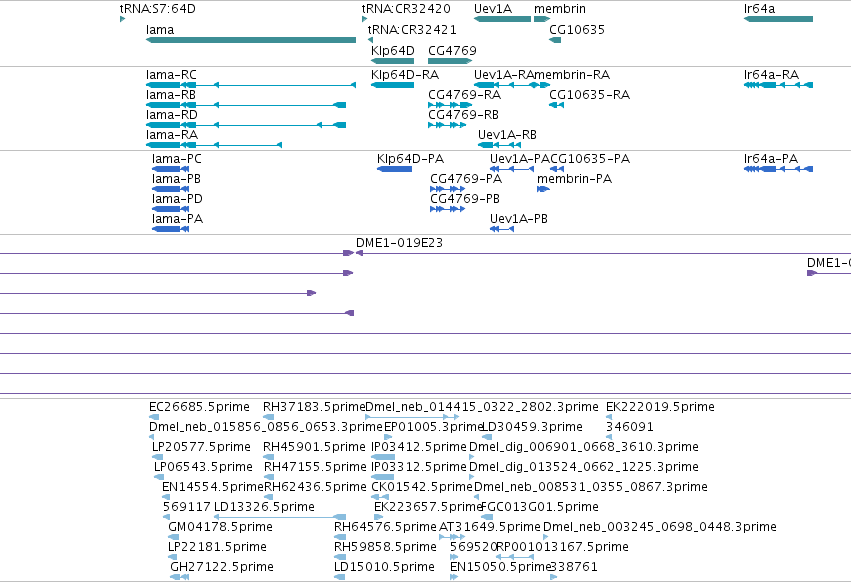Click the lama-PA protein label
851x582 pixels.
click(177, 219)
